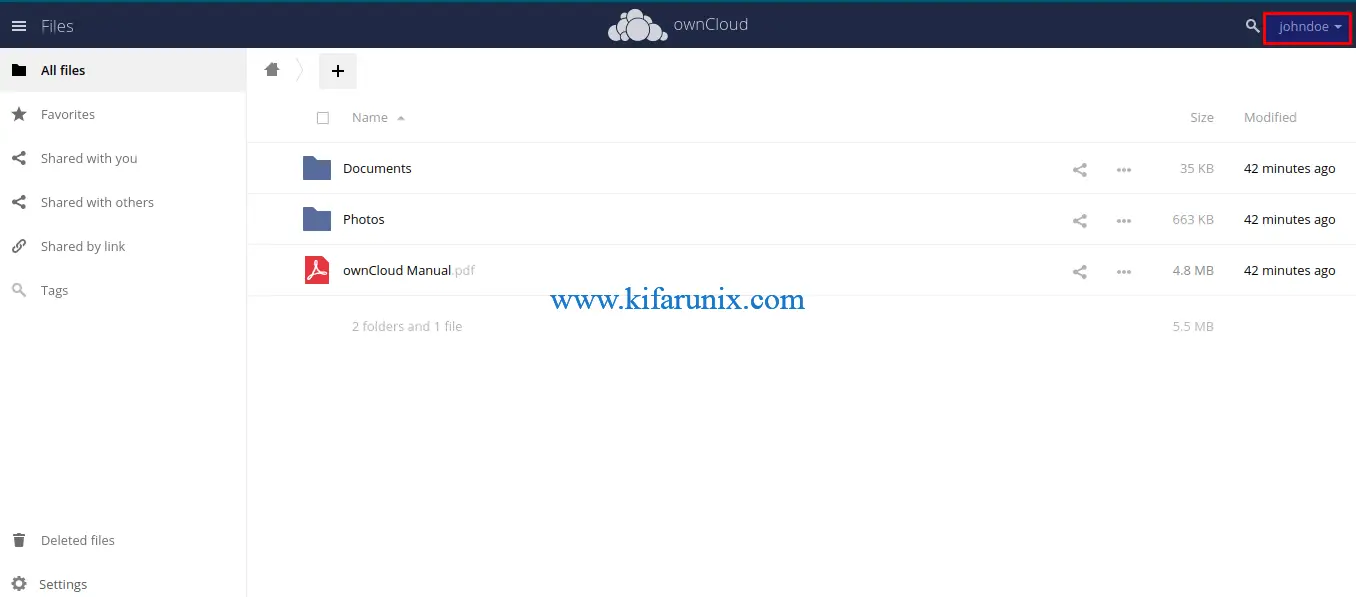Expand the johndoe user dropdown
The image size is (1356, 597).
click(x=1310, y=27)
